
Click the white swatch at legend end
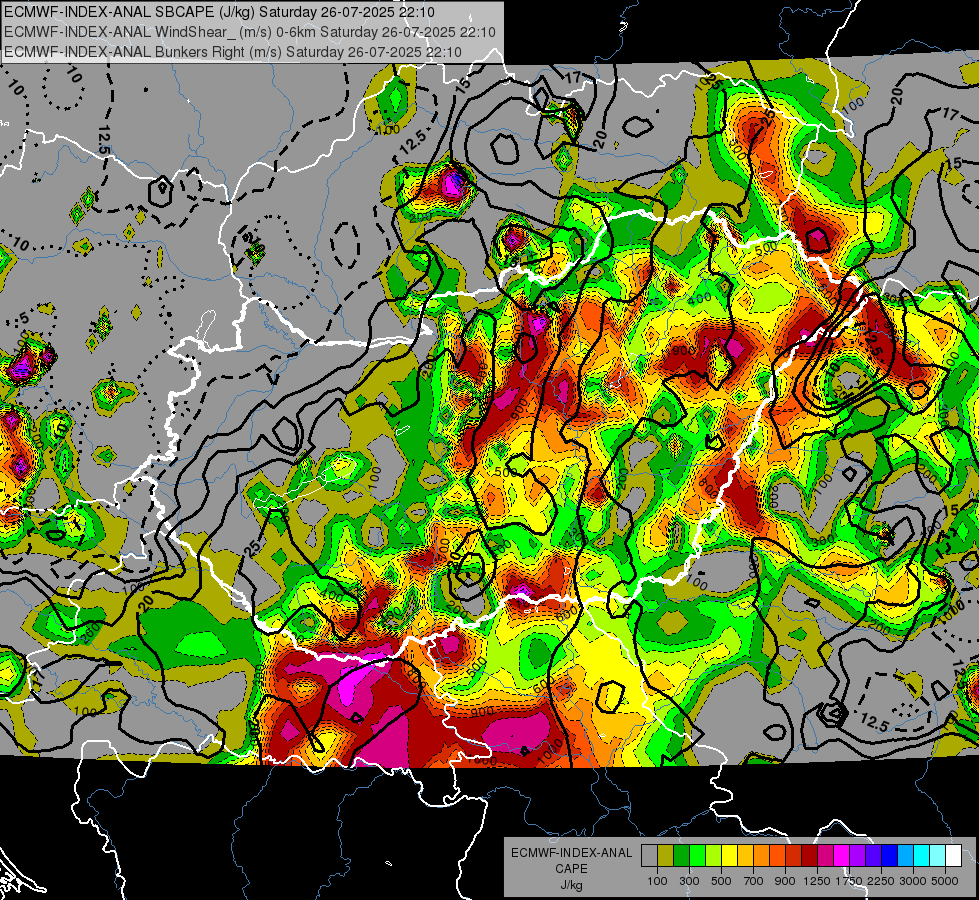tap(954, 856)
